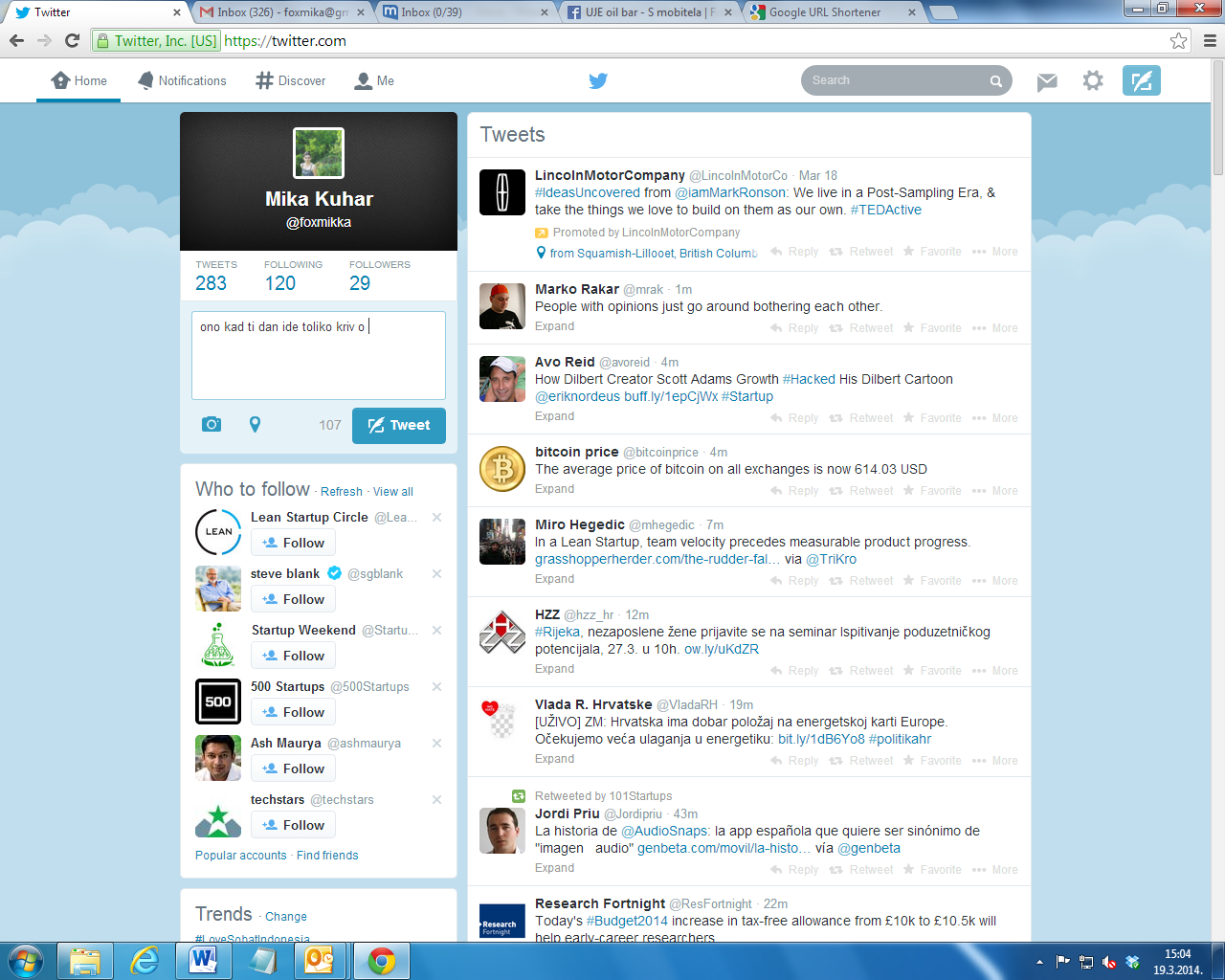Open the Discover tab
Screen dimensions: 1225x980
click(x=291, y=81)
